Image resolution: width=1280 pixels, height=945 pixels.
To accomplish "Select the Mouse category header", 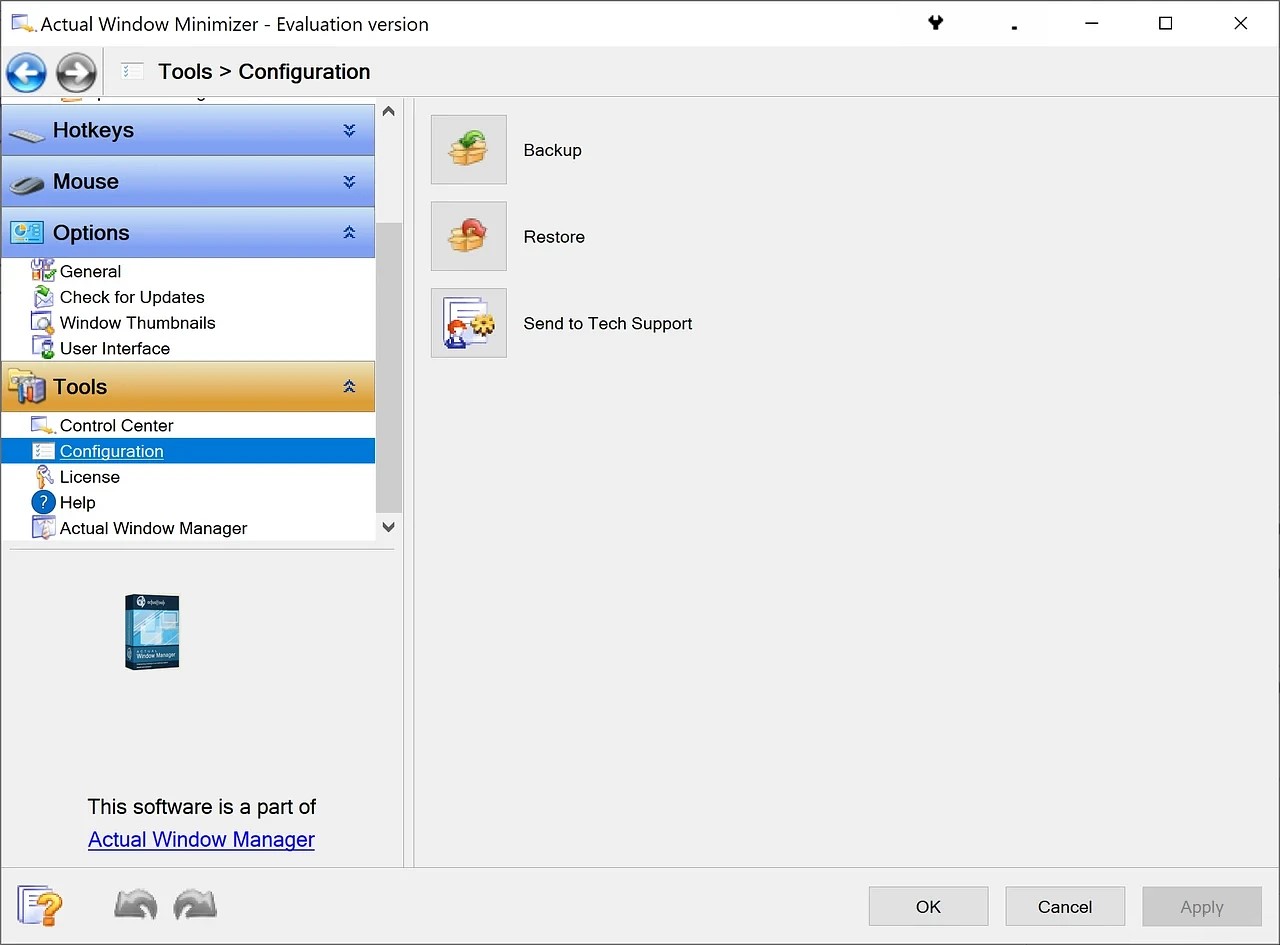I will coord(86,181).
